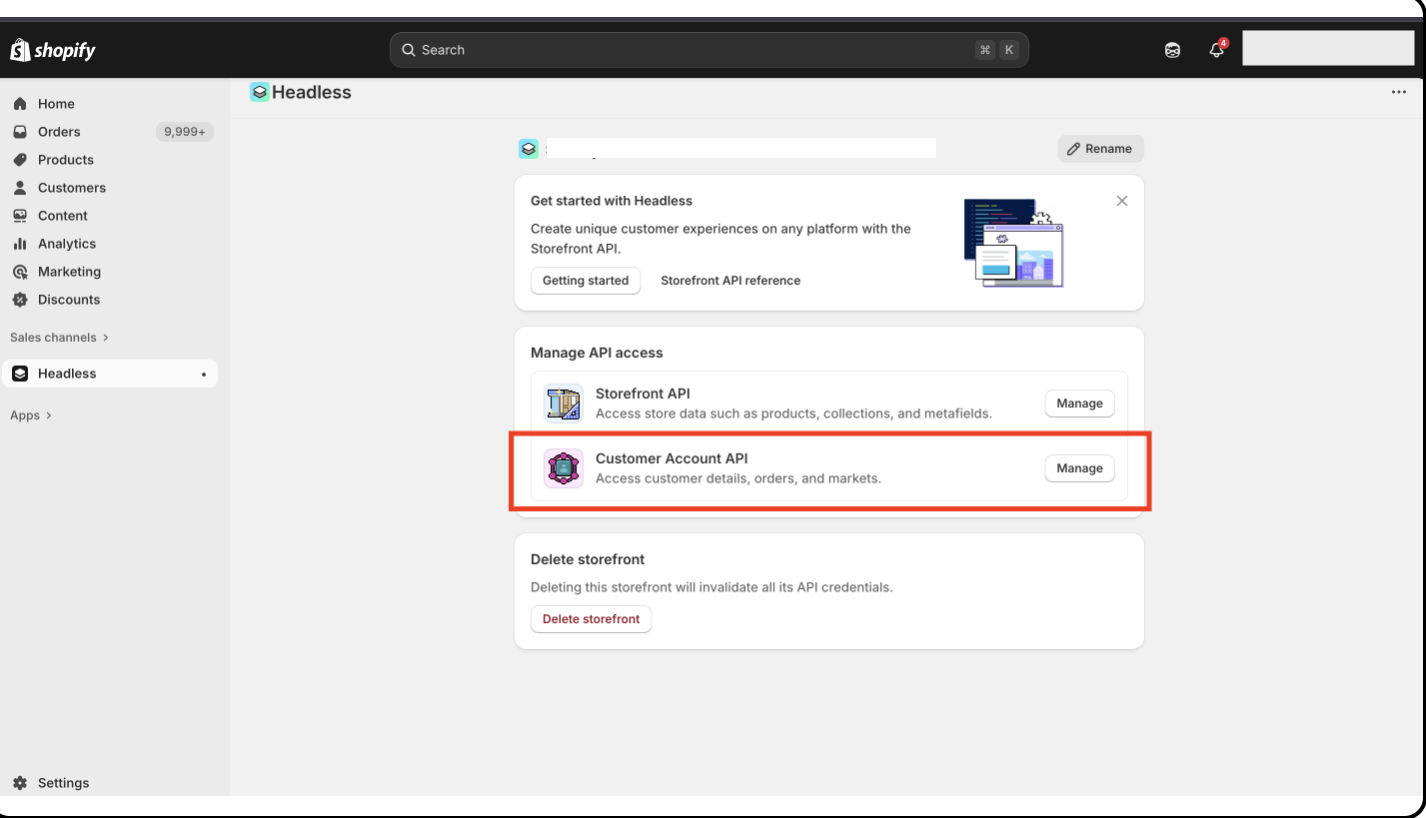Open the Storefront API reference link
The width and height of the screenshot is (1426, 818).
(x=731, y=281)
